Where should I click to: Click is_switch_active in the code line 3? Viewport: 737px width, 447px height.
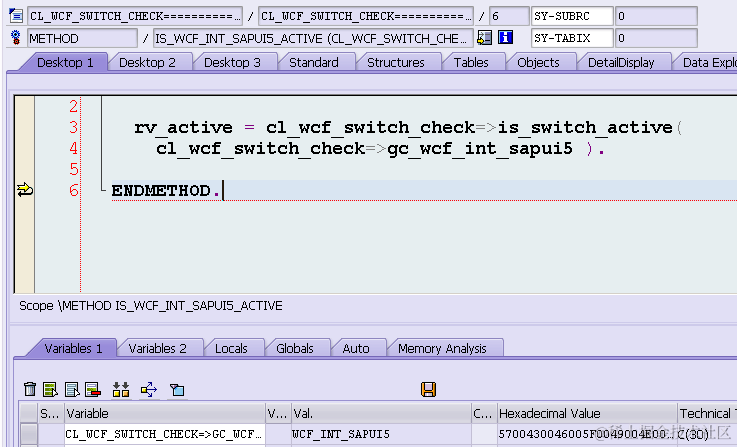point(585,127)
